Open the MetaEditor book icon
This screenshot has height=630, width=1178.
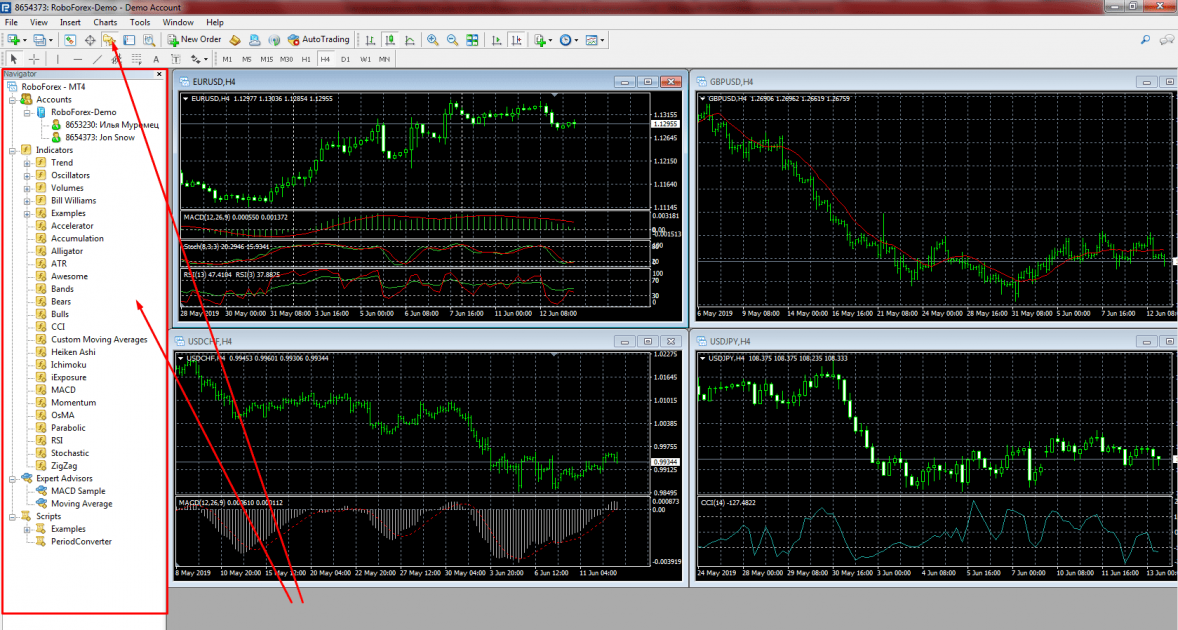[235, 40]
